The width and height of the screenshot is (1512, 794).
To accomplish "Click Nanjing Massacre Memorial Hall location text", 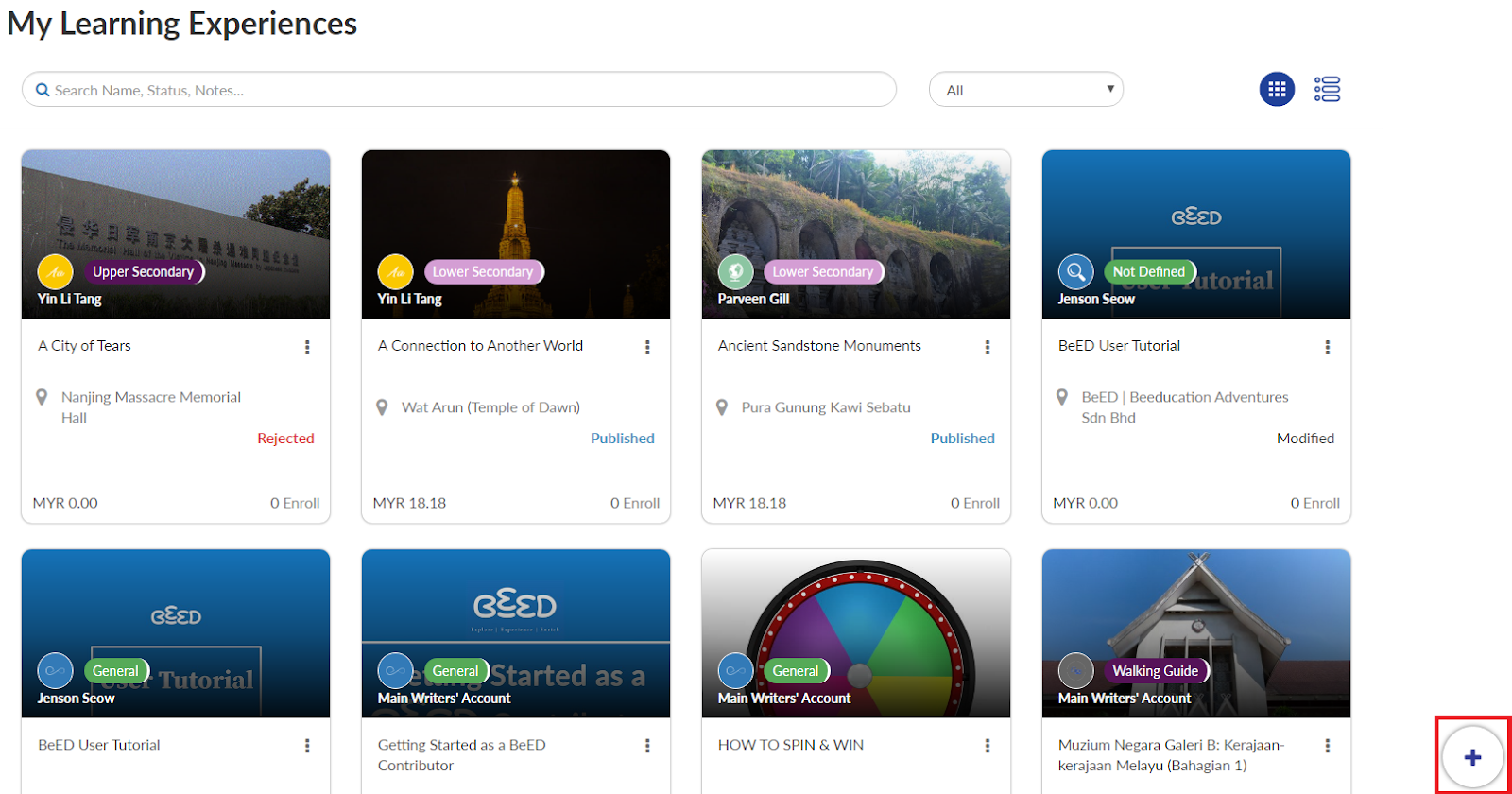I will click(x=151, y=407).
